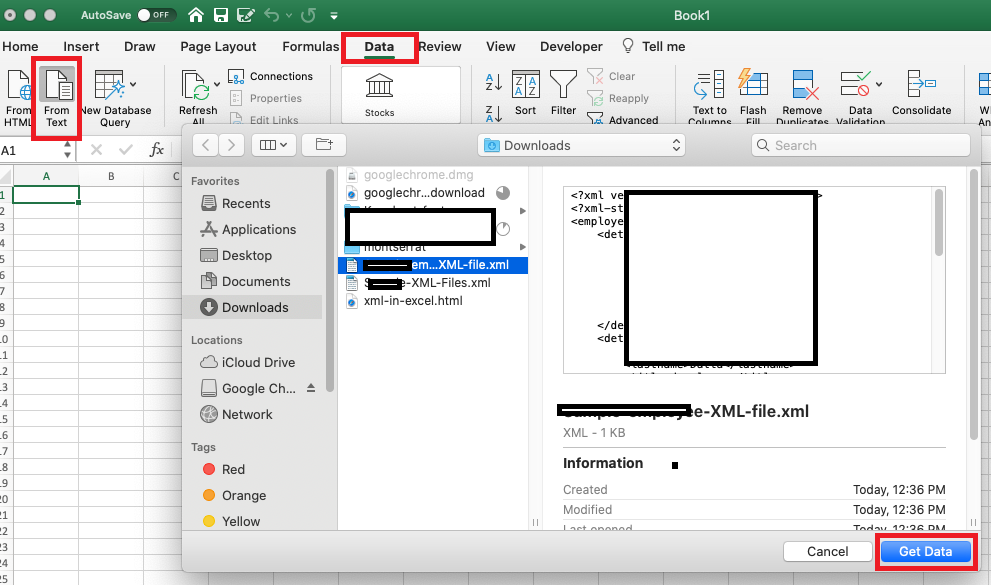Click the Refresh All icon
991x585 pixels.
[196, 85]
